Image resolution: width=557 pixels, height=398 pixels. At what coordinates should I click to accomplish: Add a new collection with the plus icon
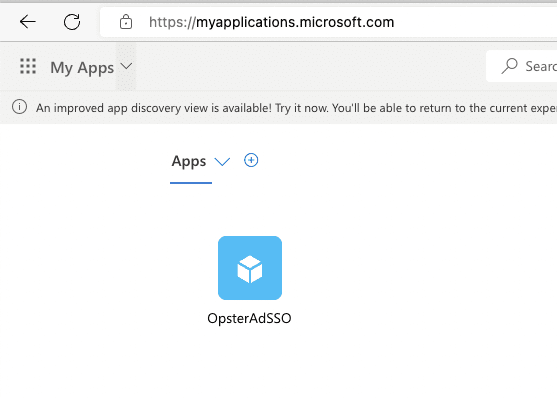(x=251, y=160)
